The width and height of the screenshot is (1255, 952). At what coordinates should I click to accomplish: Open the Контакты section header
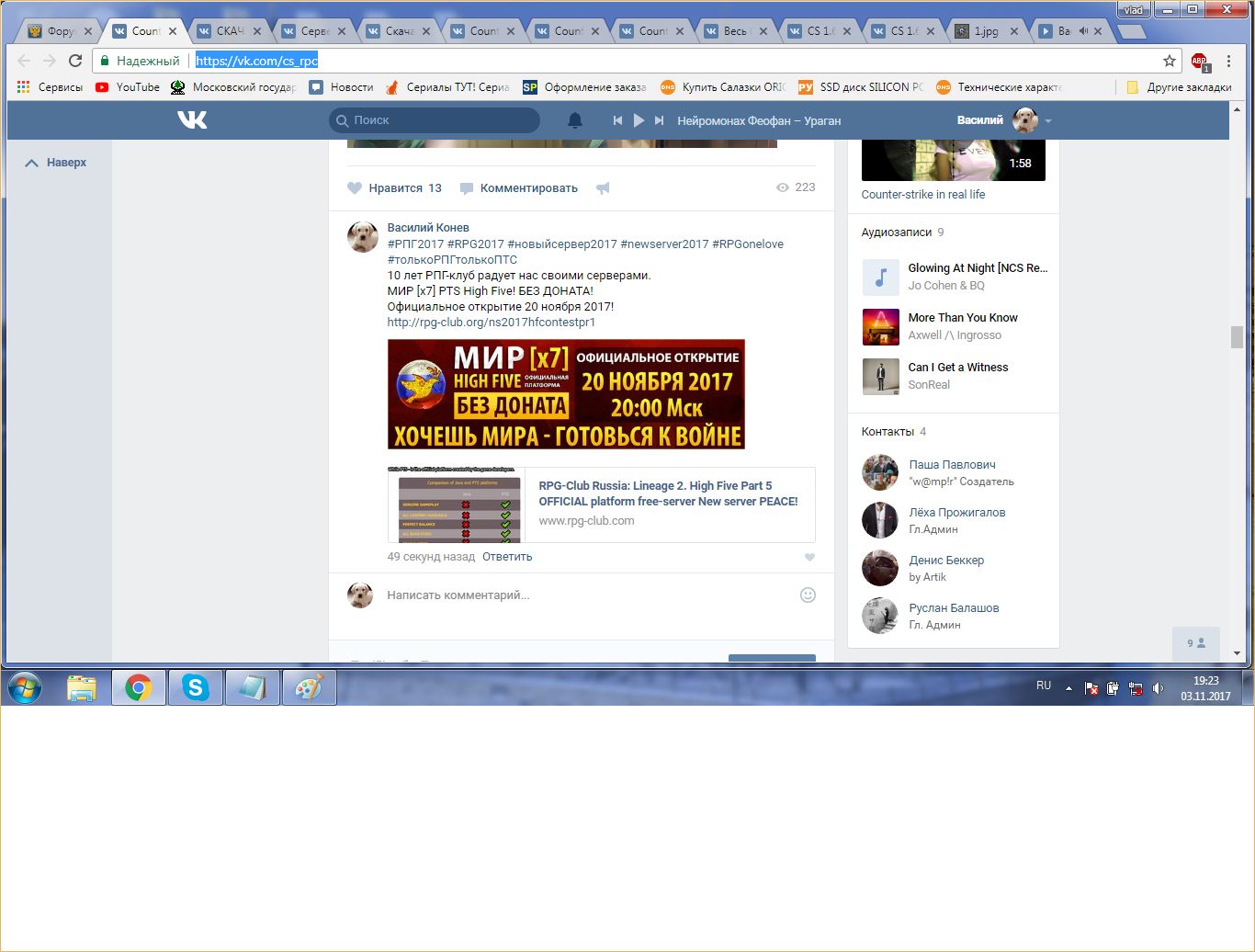click(x=888, y=432)
